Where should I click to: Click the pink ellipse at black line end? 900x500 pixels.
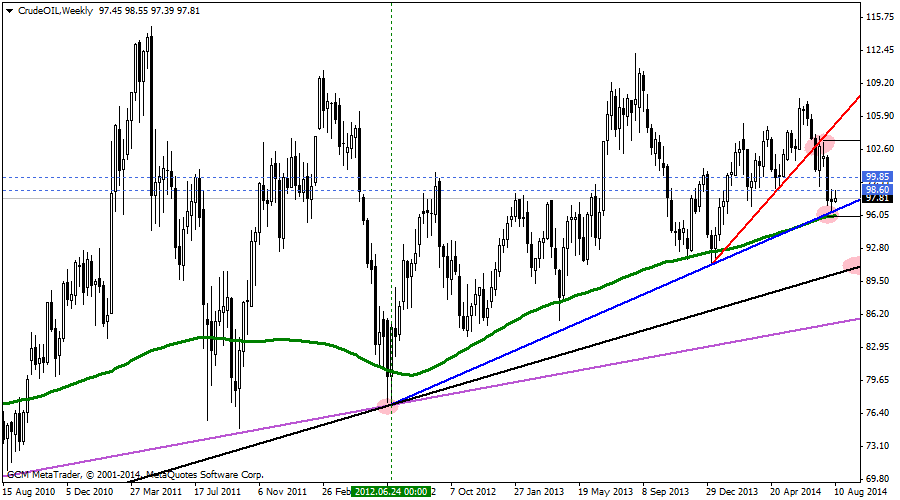[x=852, y=265]
